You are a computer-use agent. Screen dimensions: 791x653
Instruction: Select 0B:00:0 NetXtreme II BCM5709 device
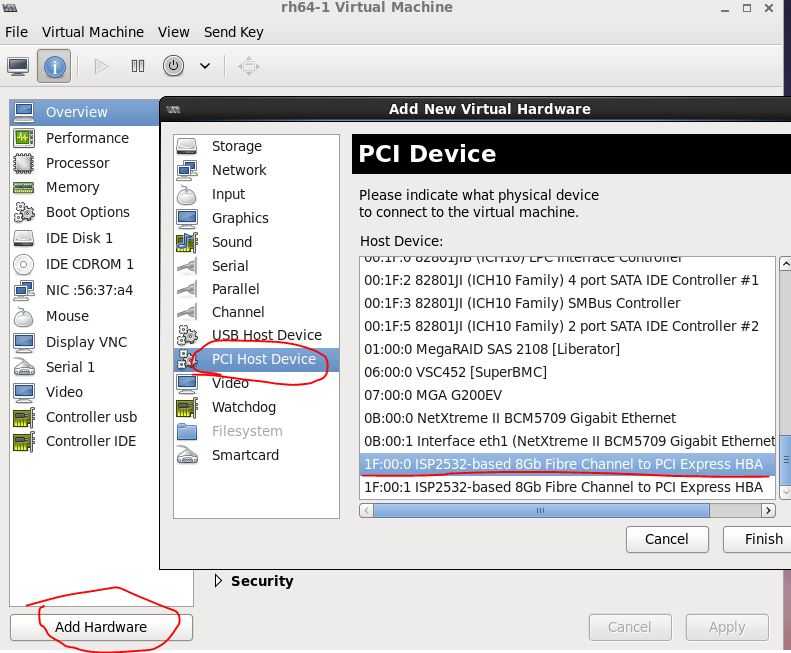568,418
